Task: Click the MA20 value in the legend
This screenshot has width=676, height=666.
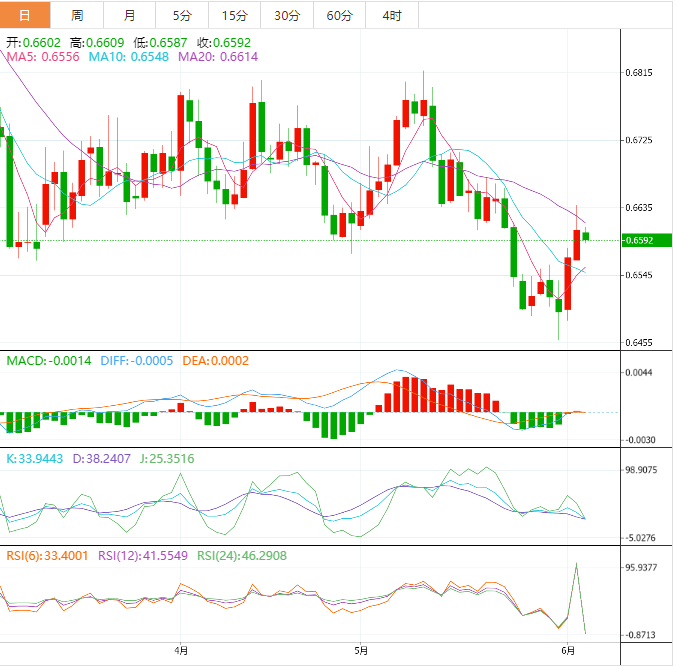Action: tap(217, 58)
